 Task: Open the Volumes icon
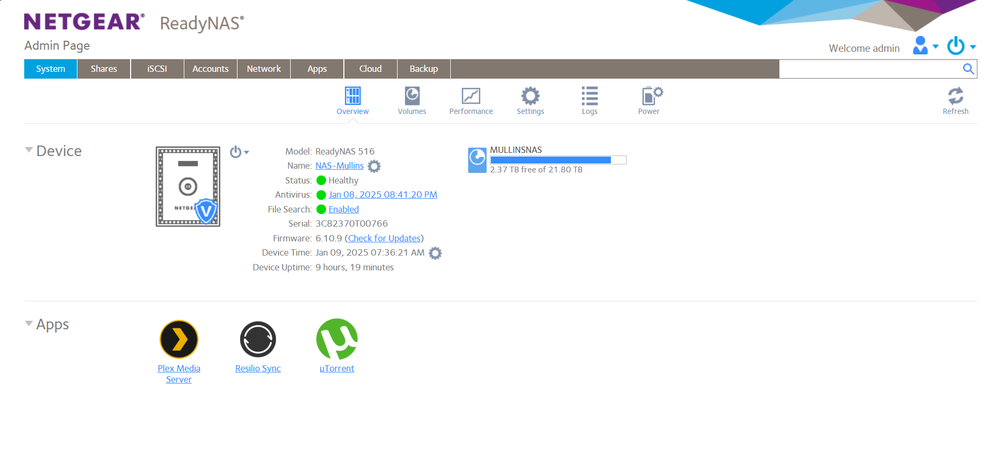click(x=412, y=96)
